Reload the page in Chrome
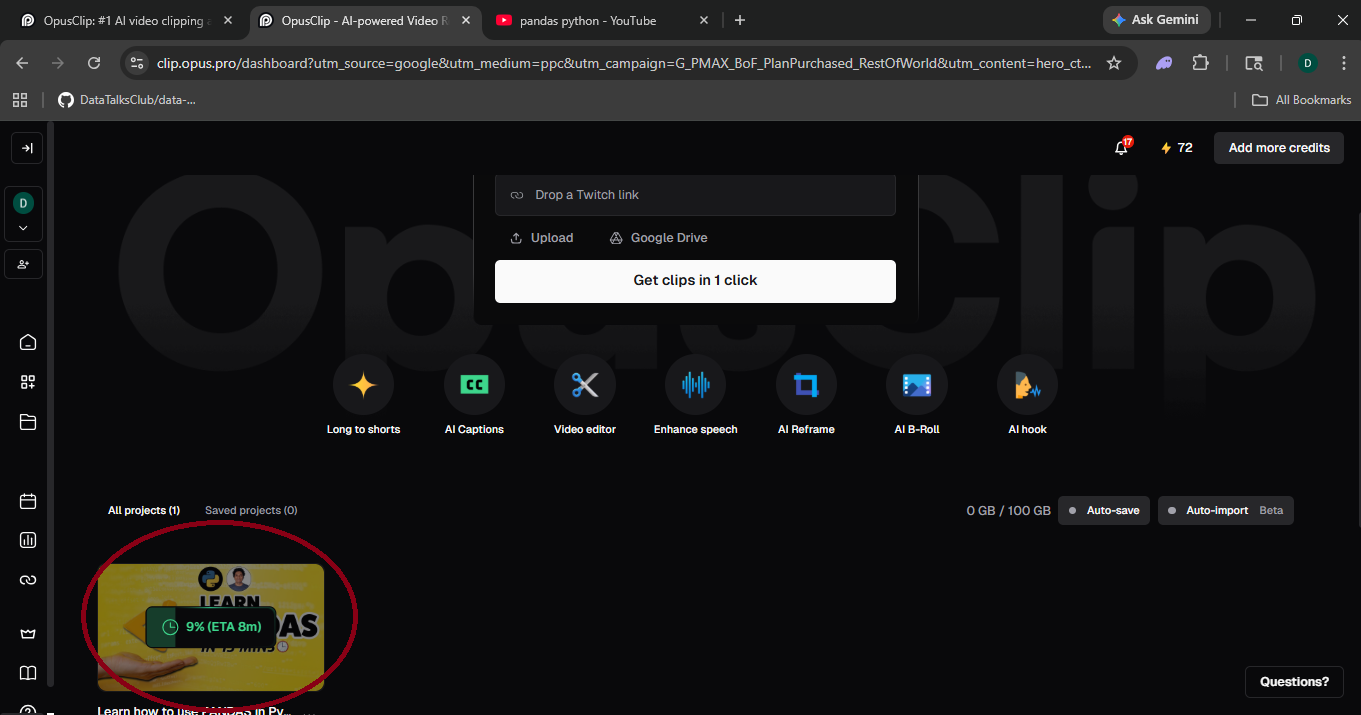Viewport: 1361px width, 715px height. tap(94, 63)
